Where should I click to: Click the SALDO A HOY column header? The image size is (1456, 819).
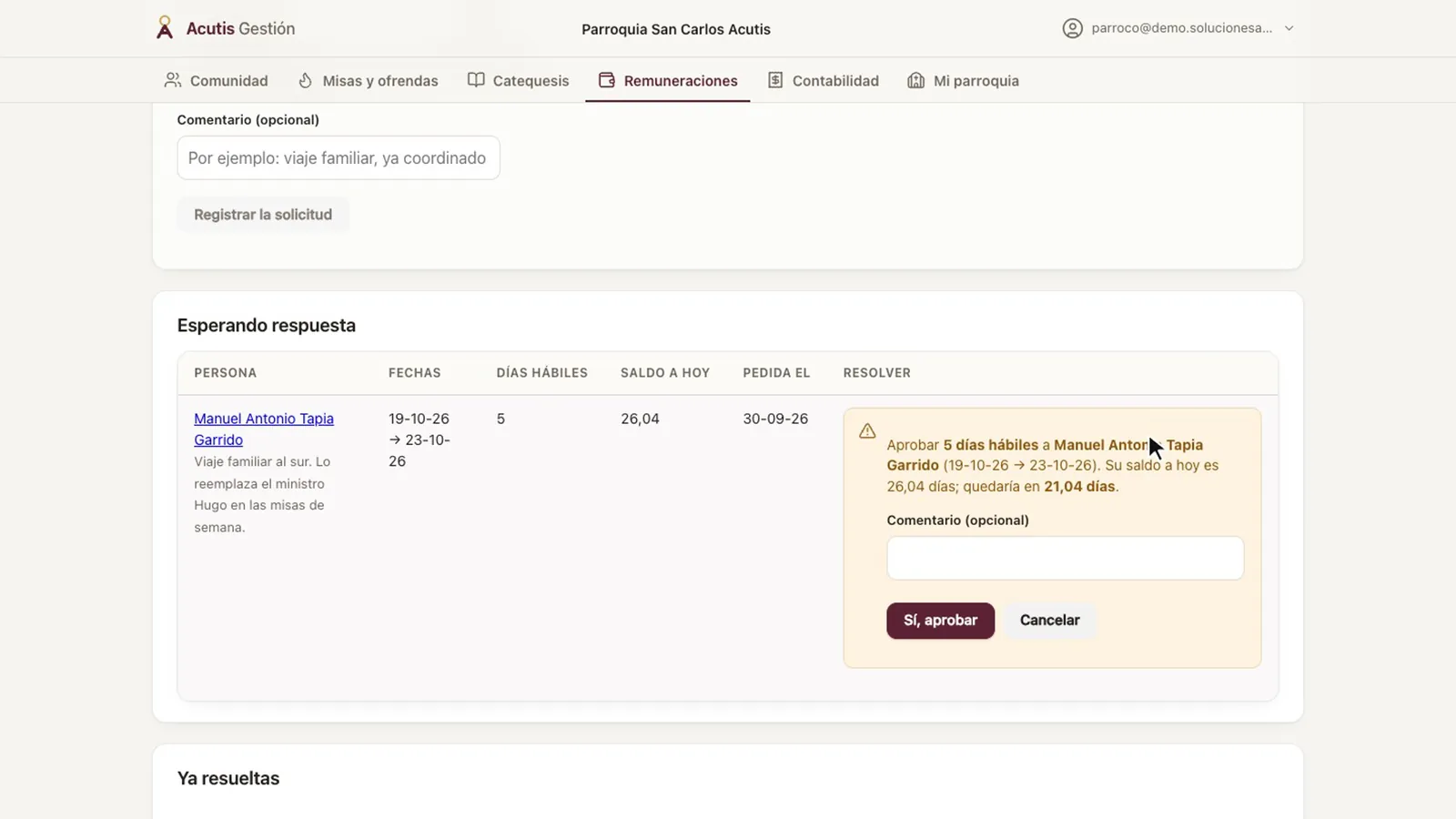pyautogui.click(x=665, y=373)
